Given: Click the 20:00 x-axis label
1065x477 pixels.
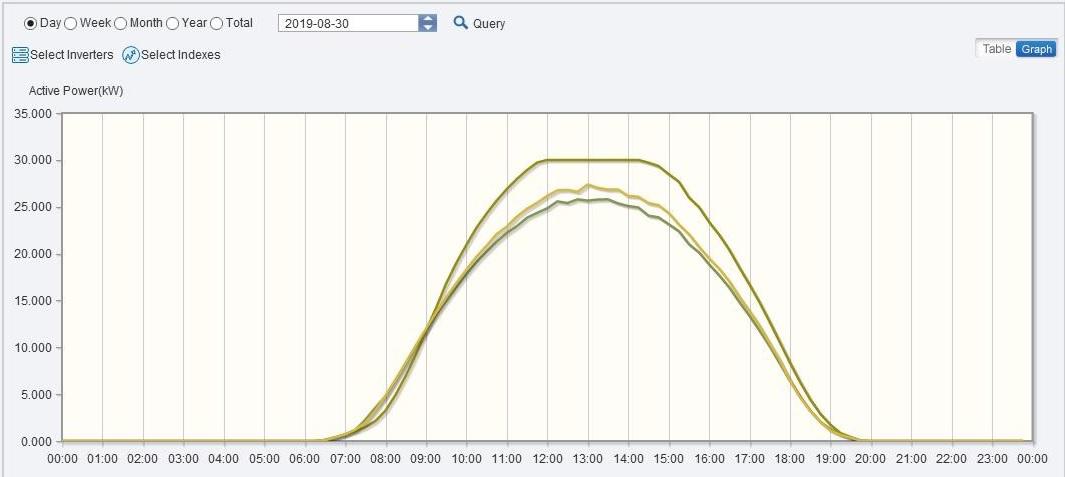Looking at the screenshot, I should (871, 459).
